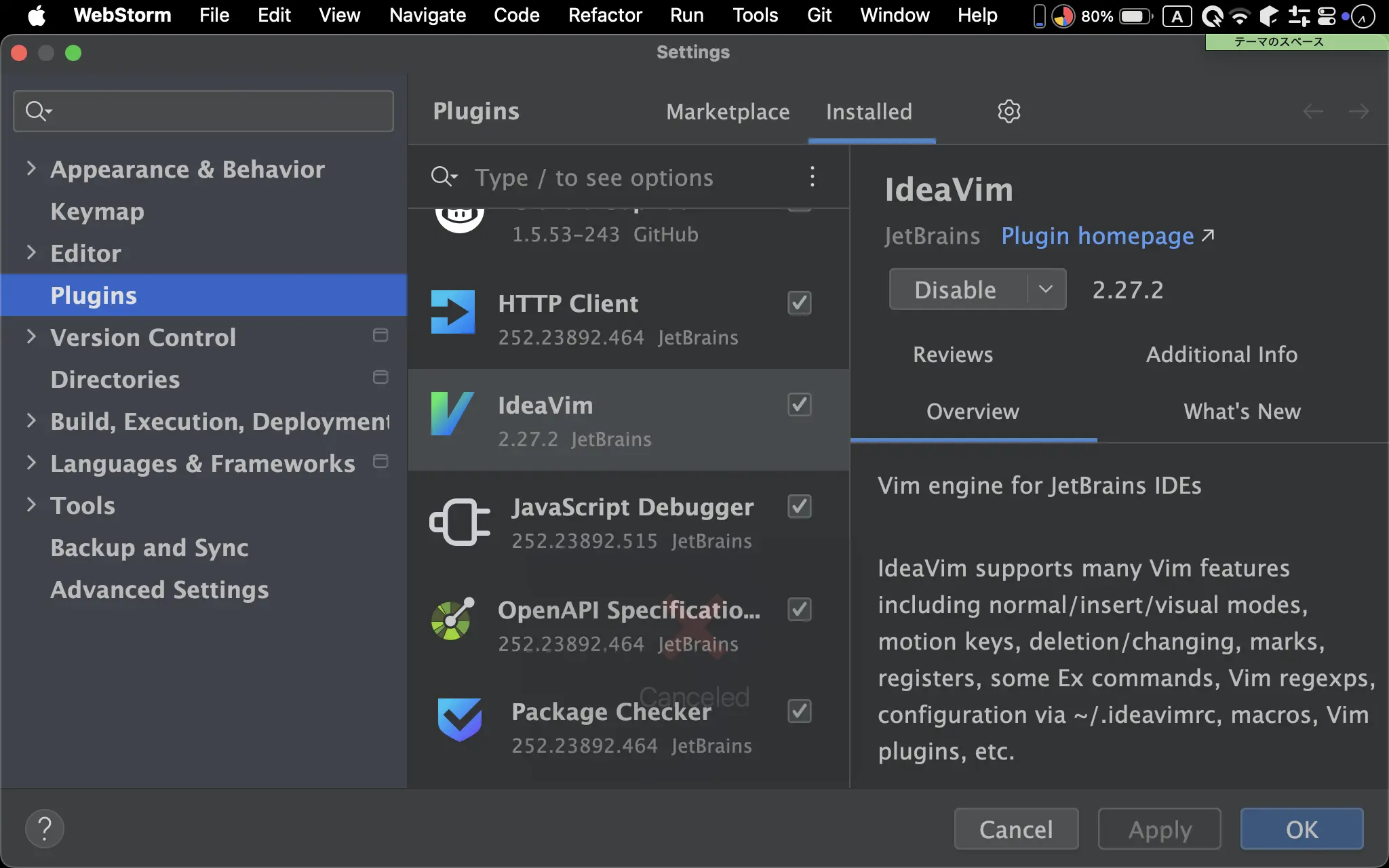
Task: Uncheck the IdeaVim enabled checkbox
Action: [x=799, y=405]
